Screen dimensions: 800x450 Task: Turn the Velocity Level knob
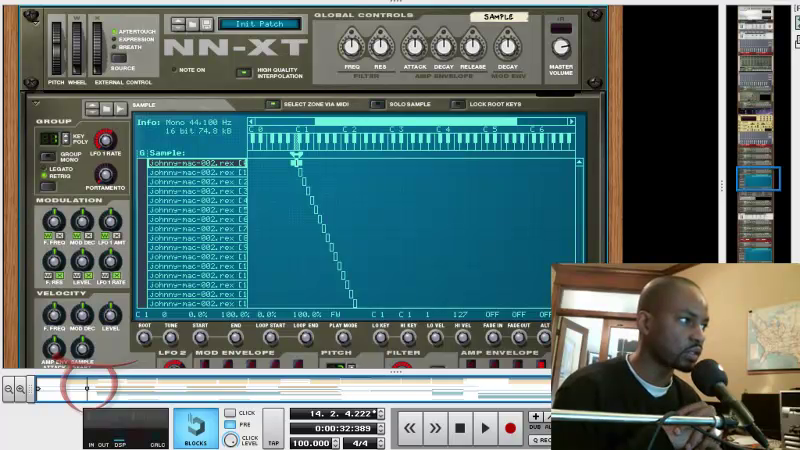pos(110,314)
